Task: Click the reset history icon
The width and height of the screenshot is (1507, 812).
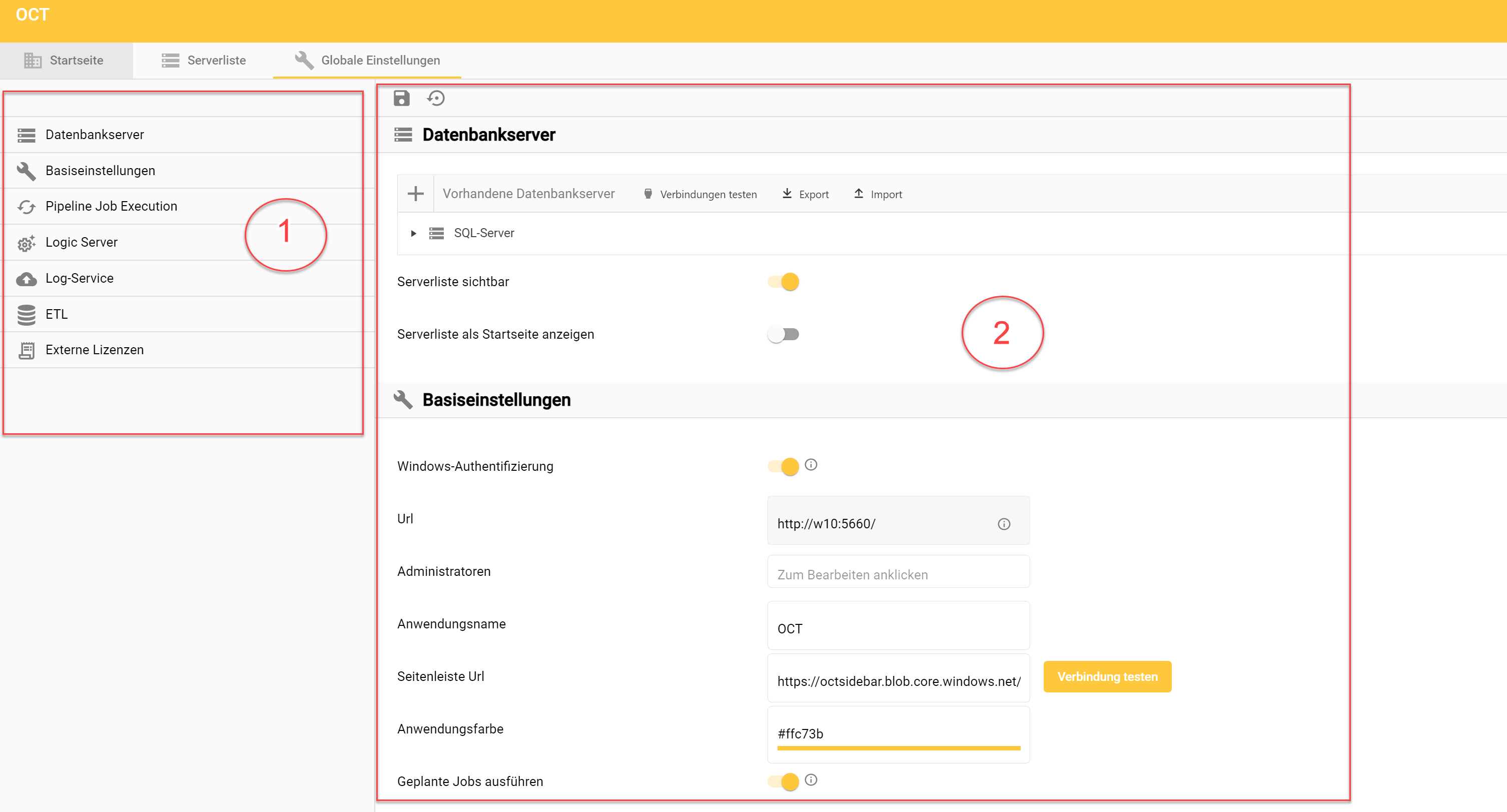Action: pos(436,98)
